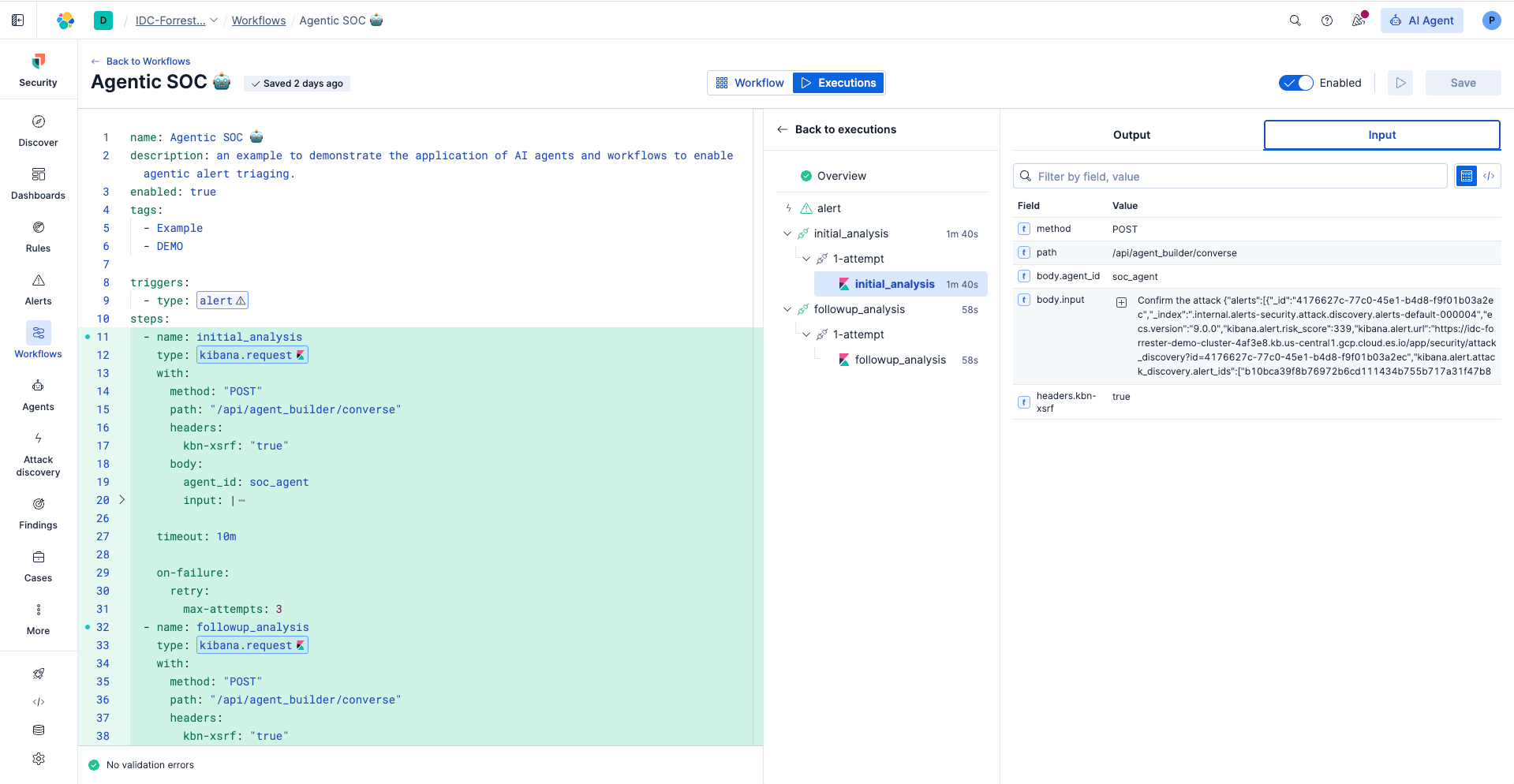Switch to the Output tab

point(1131,135)
